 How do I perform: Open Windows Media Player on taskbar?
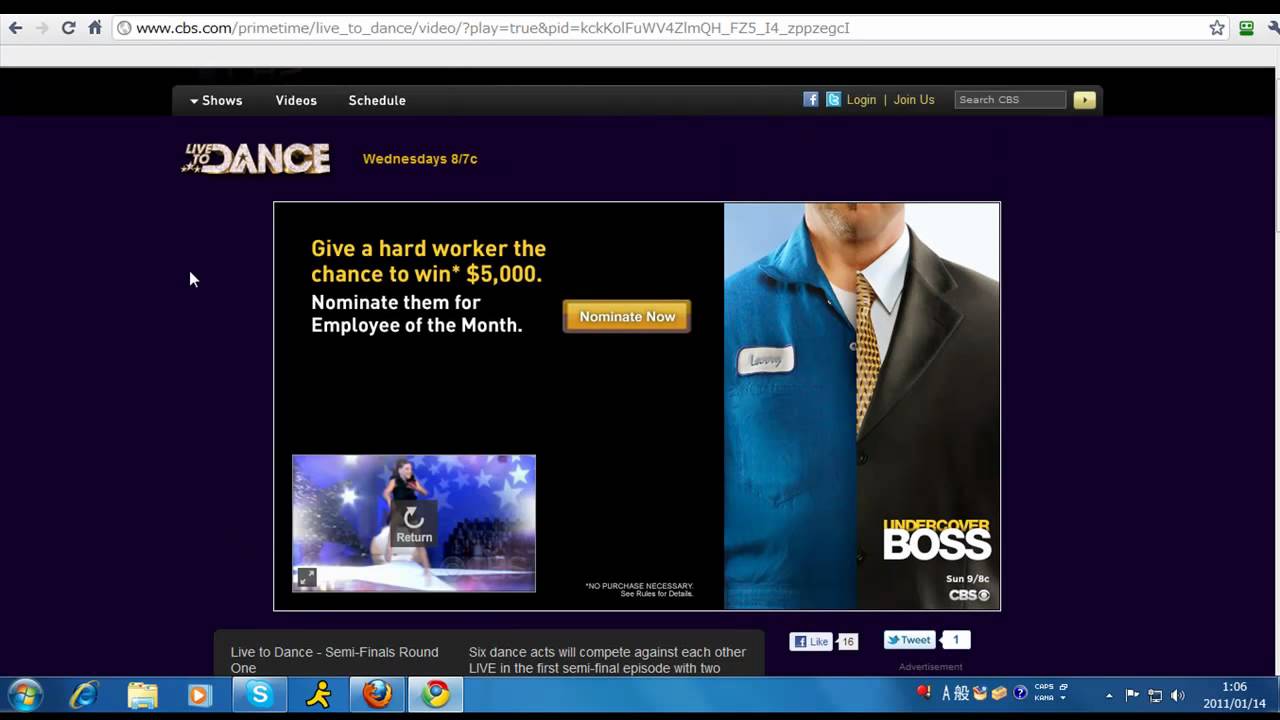pos(200,694)
